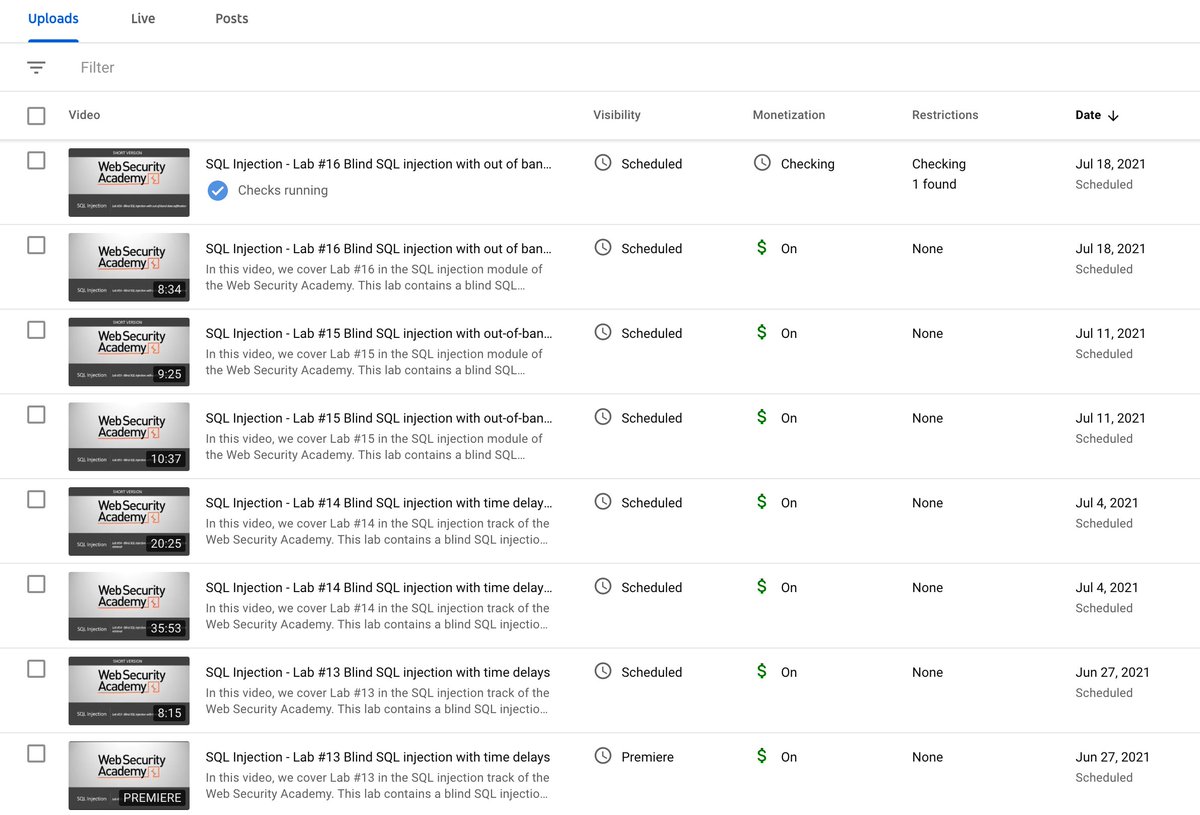Click 'None' restriction for the 8:34 video

927,249
